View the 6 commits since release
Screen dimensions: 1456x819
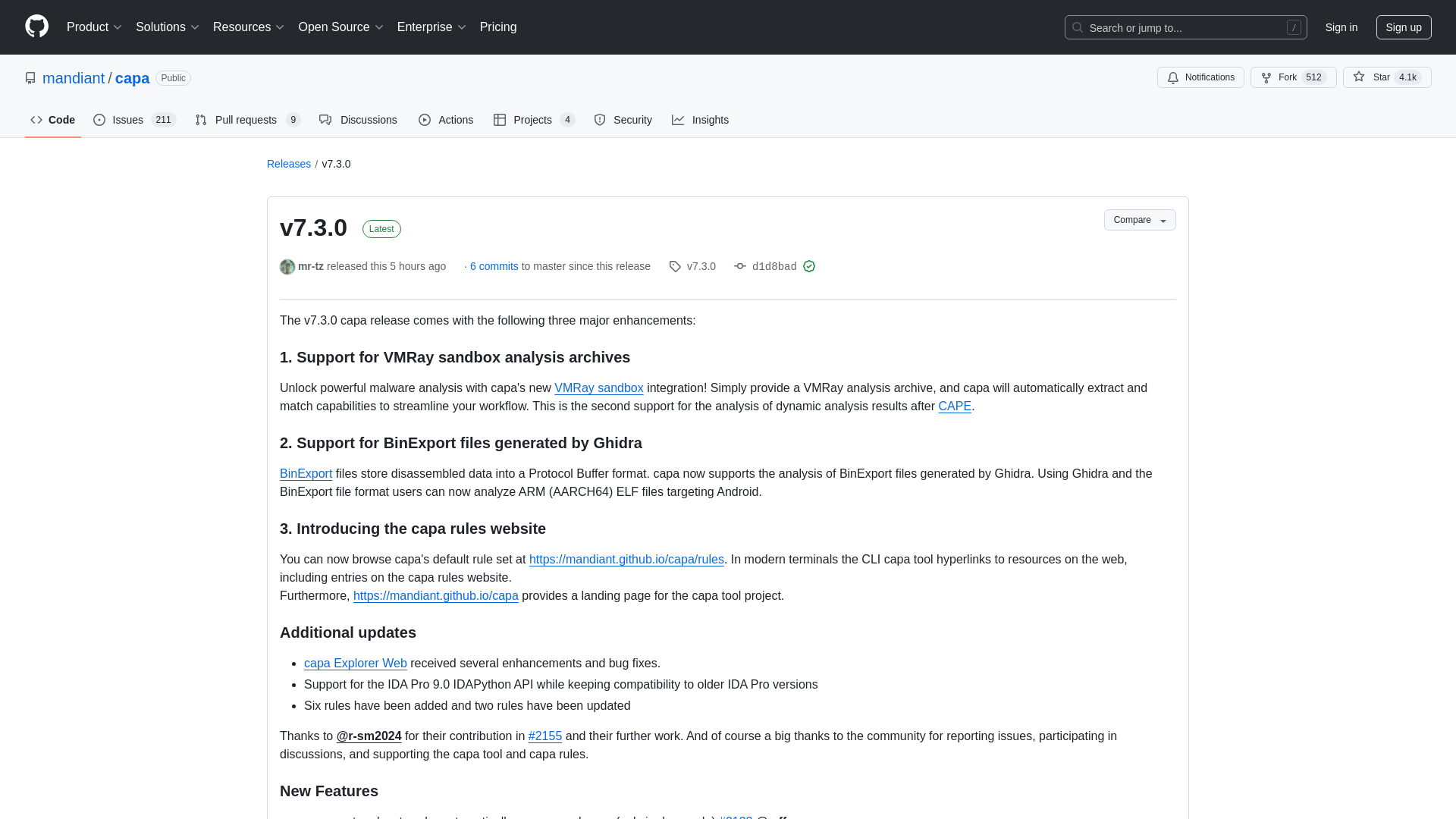click(x=494, y=266)
